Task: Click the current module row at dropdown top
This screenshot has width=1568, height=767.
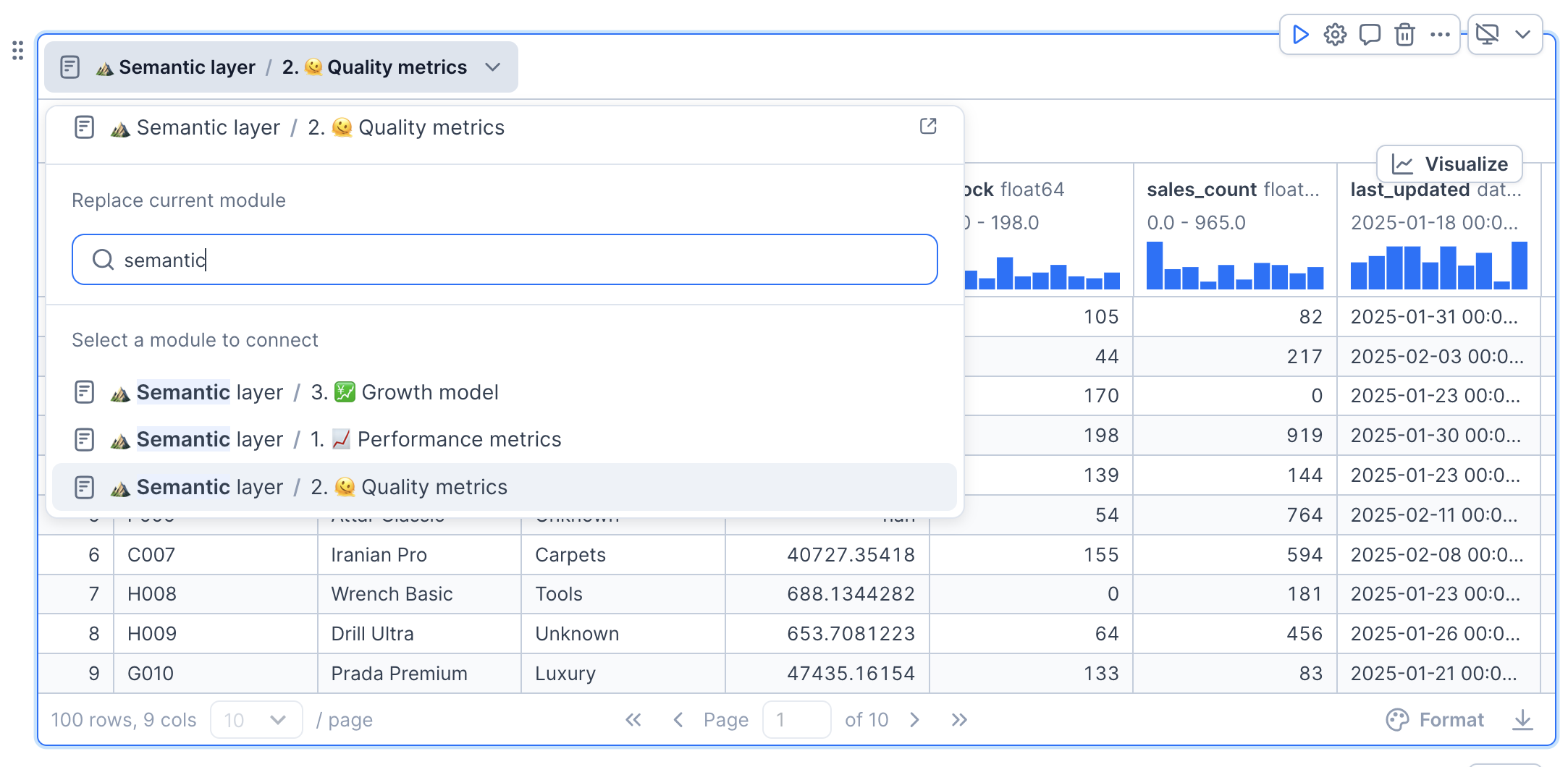Action: [x=505, y=127]
